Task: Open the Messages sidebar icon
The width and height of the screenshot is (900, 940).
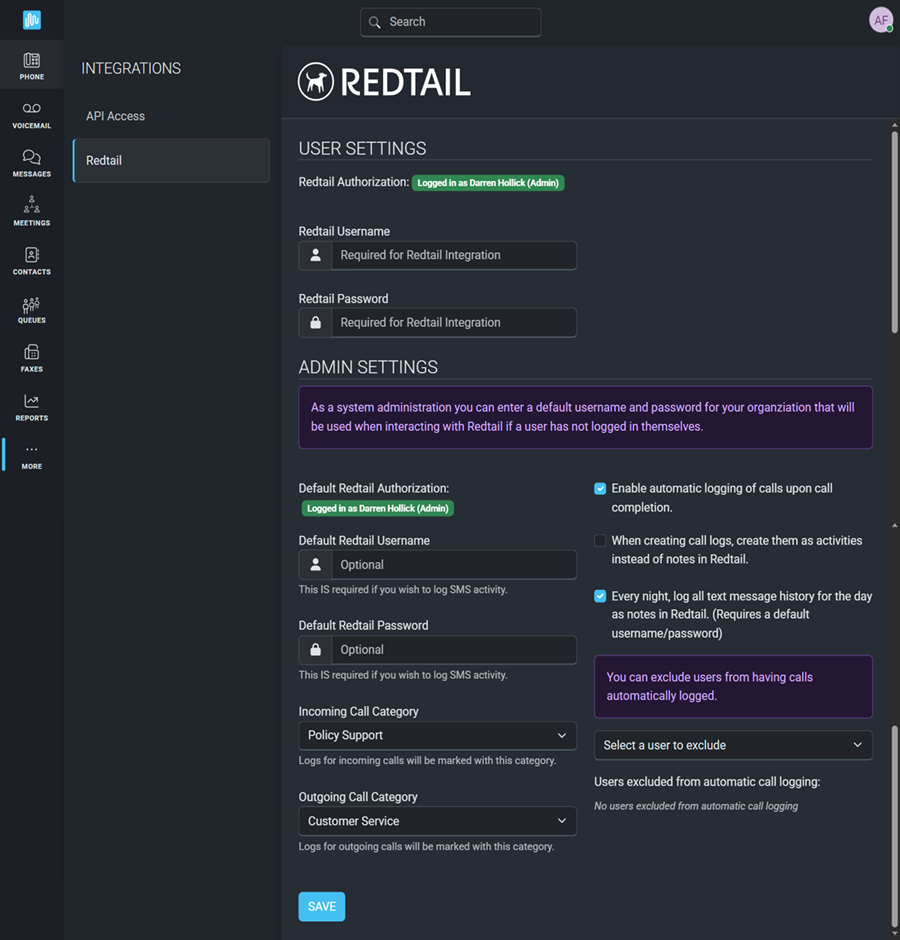Action: point(31,163)
